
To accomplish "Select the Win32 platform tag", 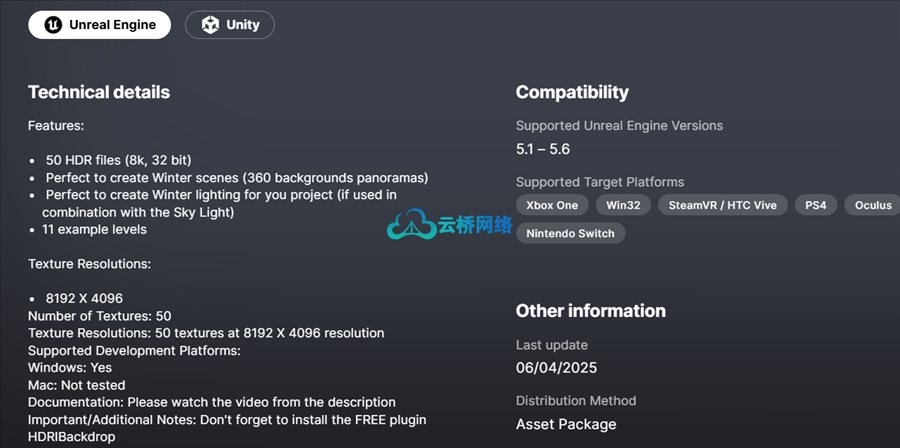I will pos(623,205).
